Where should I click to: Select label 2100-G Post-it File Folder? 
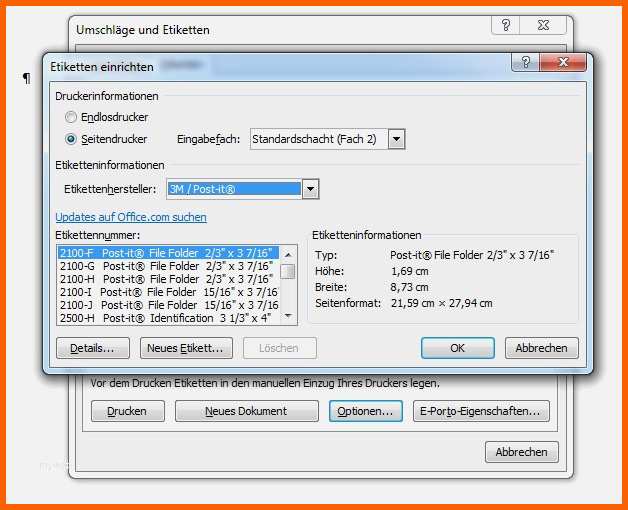167,266
